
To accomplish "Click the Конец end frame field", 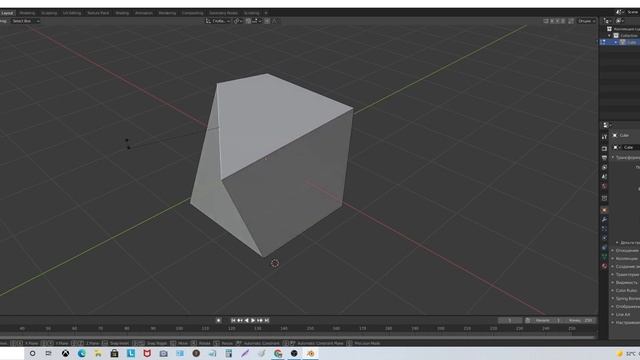I will pos(580,320).
